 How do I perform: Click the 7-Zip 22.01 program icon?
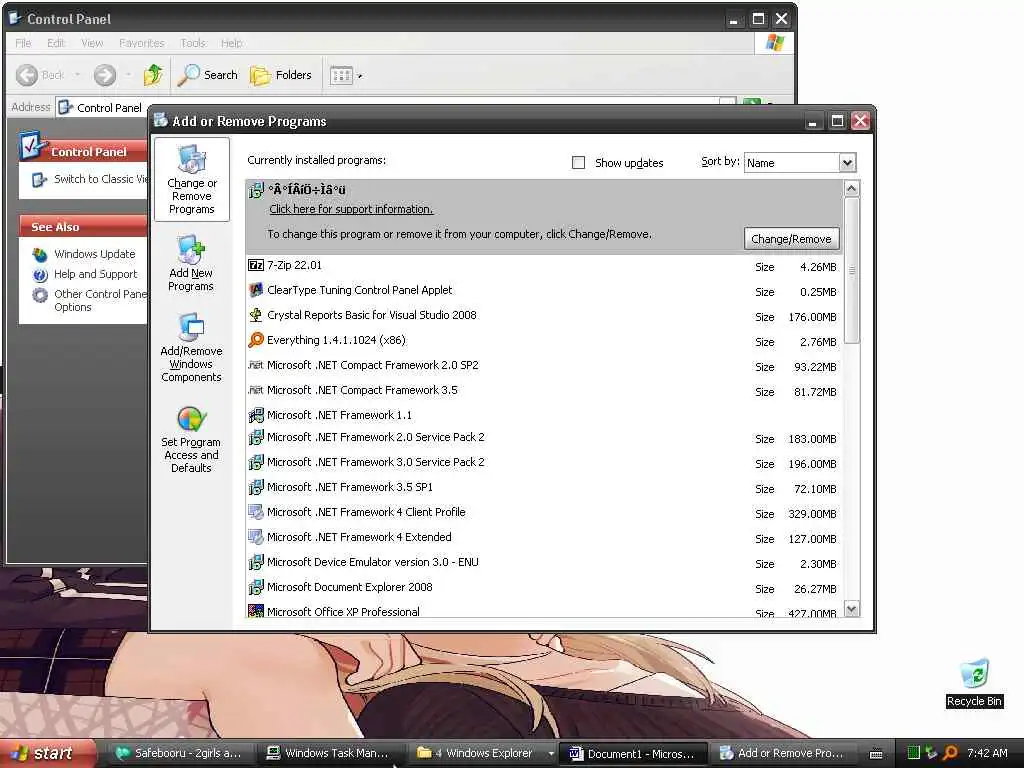coord(256,265)
